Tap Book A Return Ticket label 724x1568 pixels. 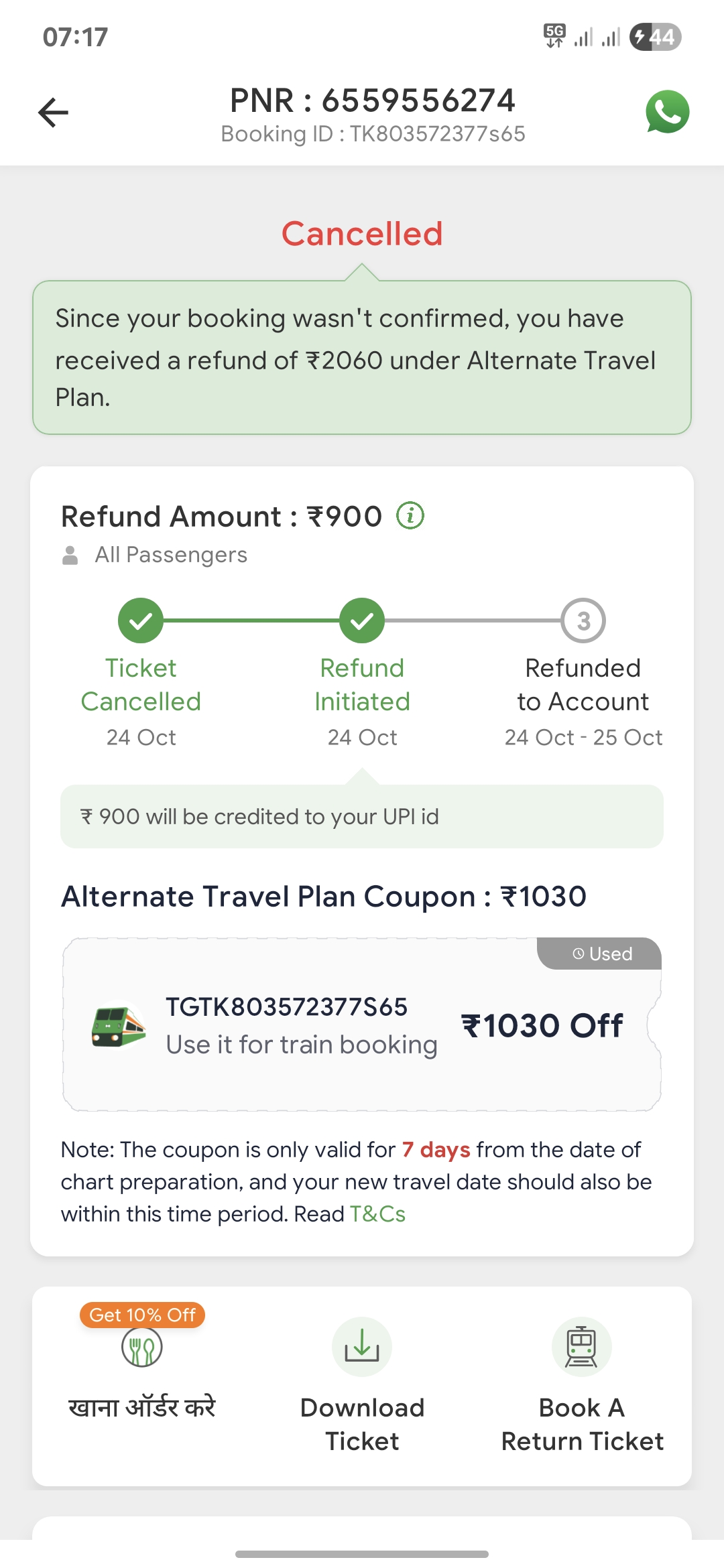(582, 1424)
